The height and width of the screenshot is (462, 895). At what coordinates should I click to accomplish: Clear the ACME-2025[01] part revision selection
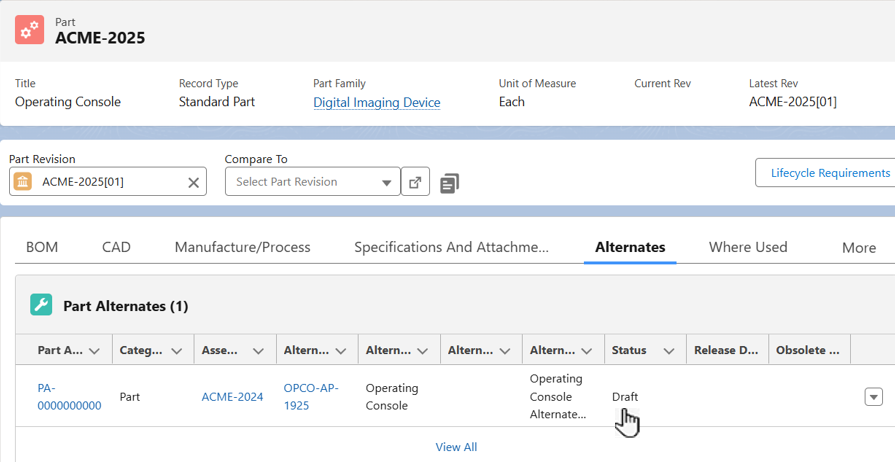(x=194, y=182)
